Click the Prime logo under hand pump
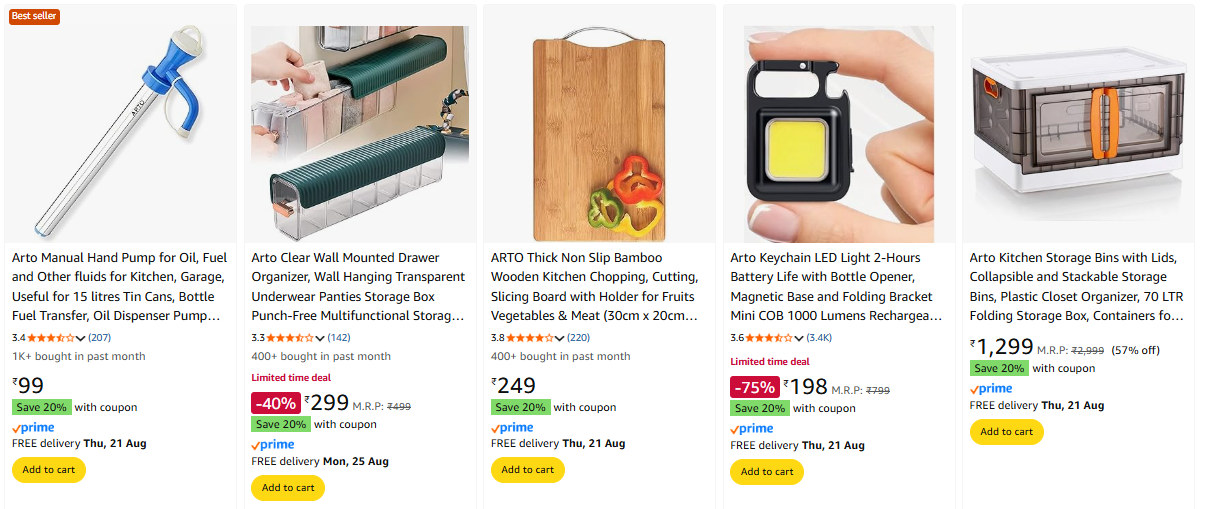 (33, 427)
